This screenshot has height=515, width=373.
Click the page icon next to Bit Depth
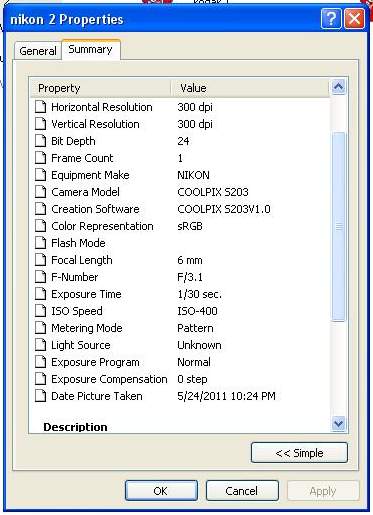41,141
